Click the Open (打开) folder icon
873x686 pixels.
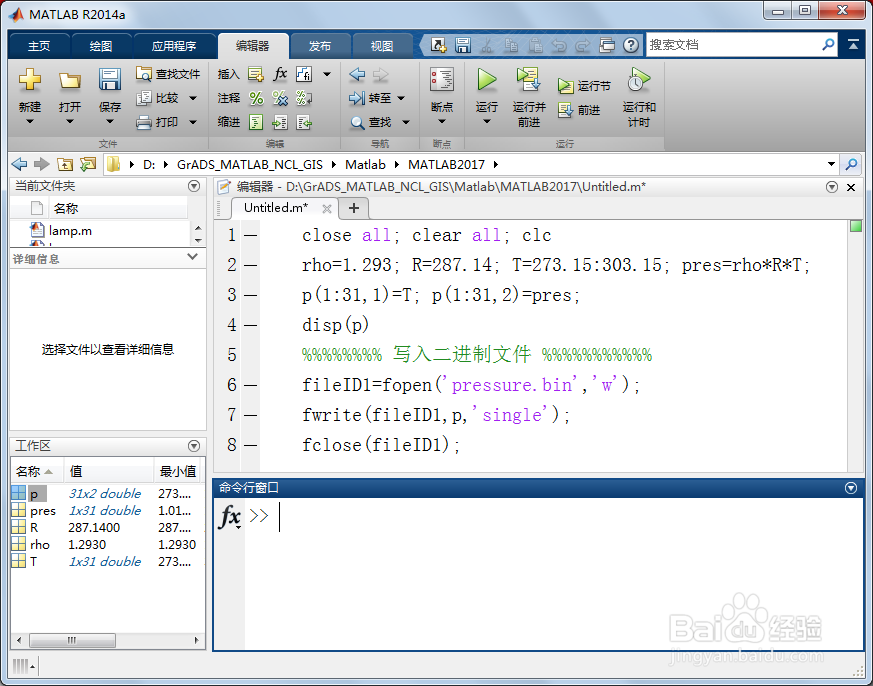tap(70, 81)
